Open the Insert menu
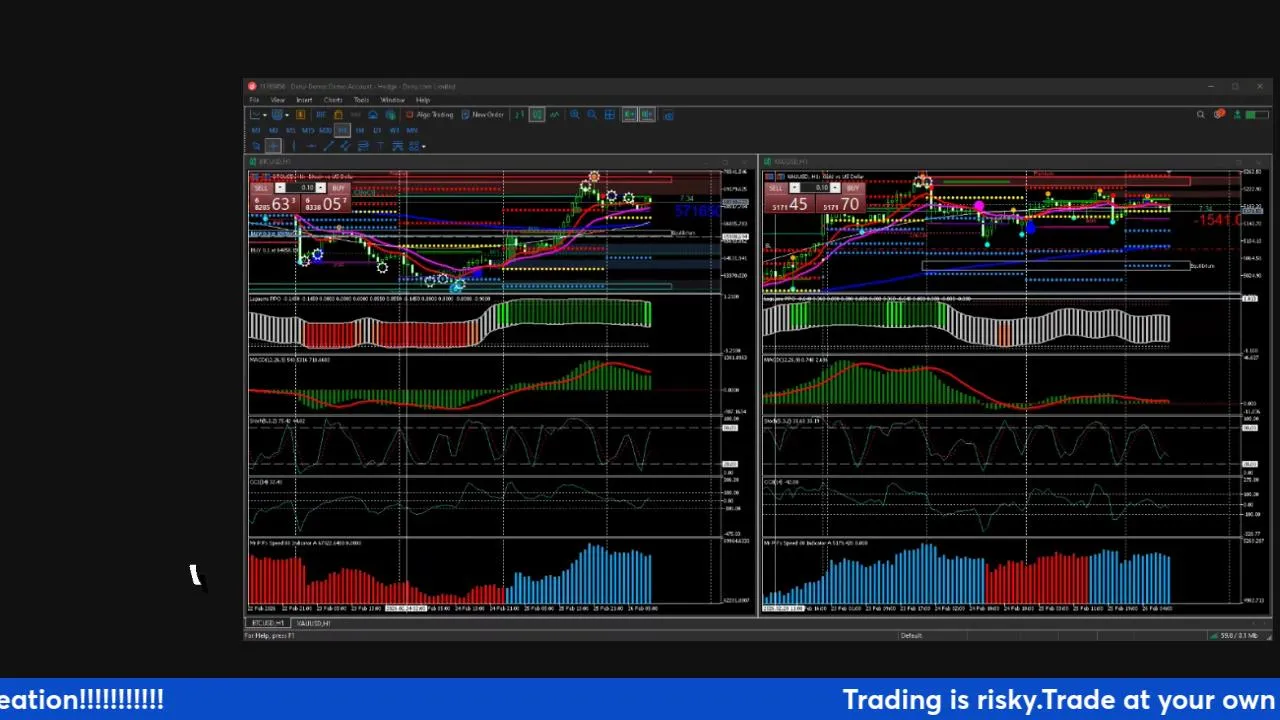 pos(304,100)
